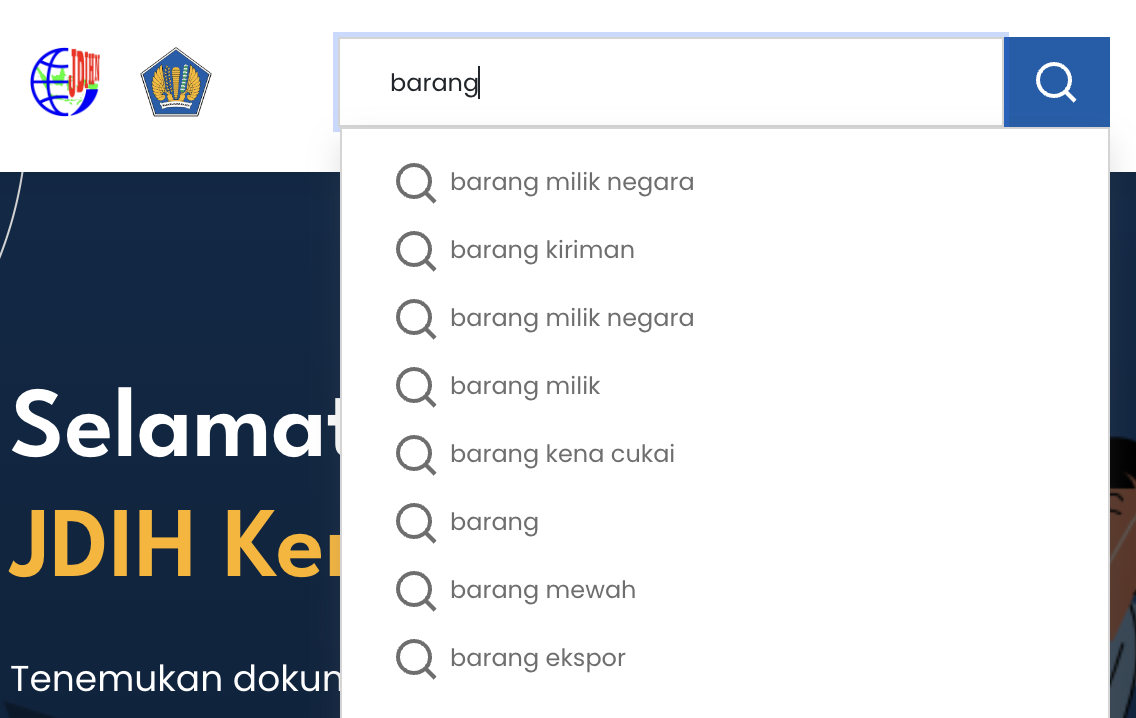This screenshot has width=1136, height=718.
Task: Click the magnifier icon beside the single-word "barang" suggestion
Action: 415,523
